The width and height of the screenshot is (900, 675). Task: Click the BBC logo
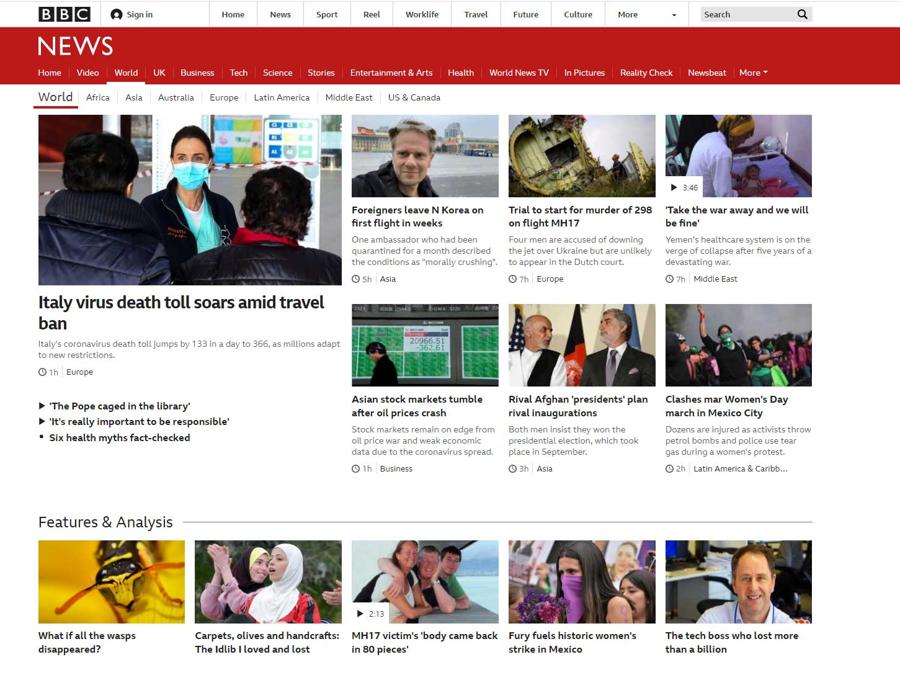(x=64, y=14)
